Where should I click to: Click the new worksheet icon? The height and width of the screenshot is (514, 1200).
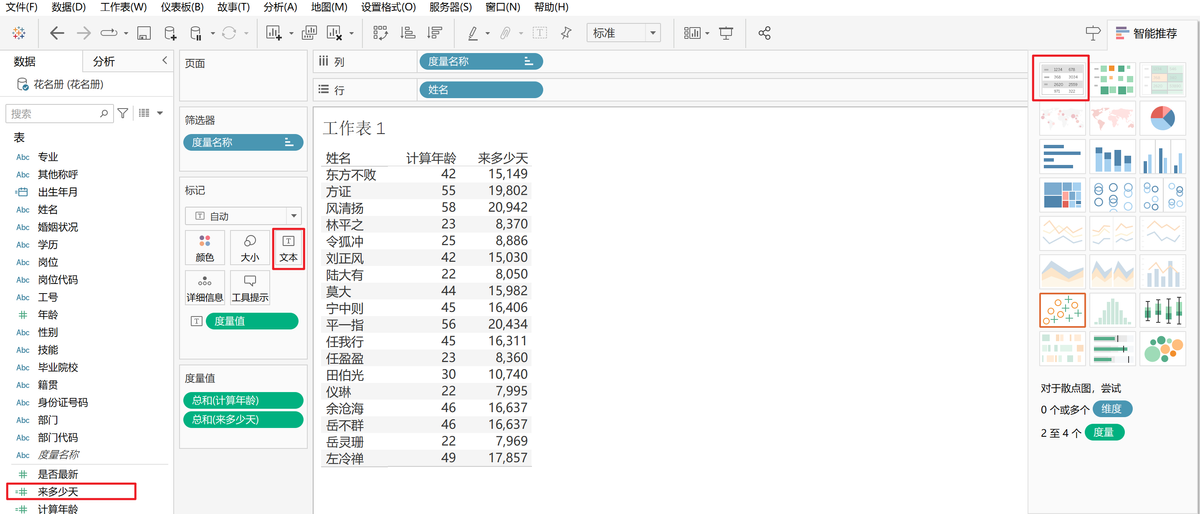pos(274,33)
